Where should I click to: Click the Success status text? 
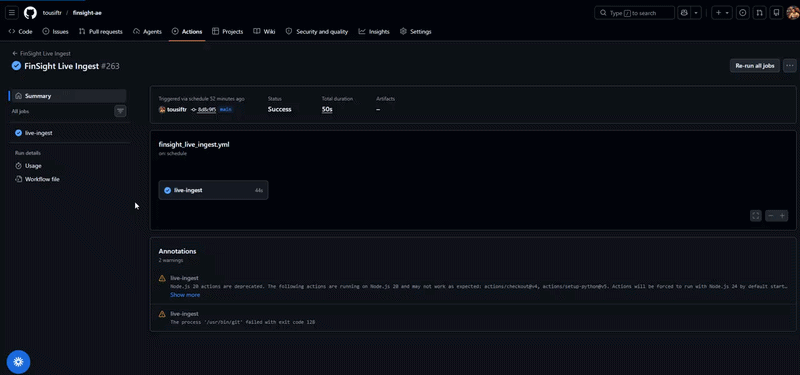coord(280,109)
